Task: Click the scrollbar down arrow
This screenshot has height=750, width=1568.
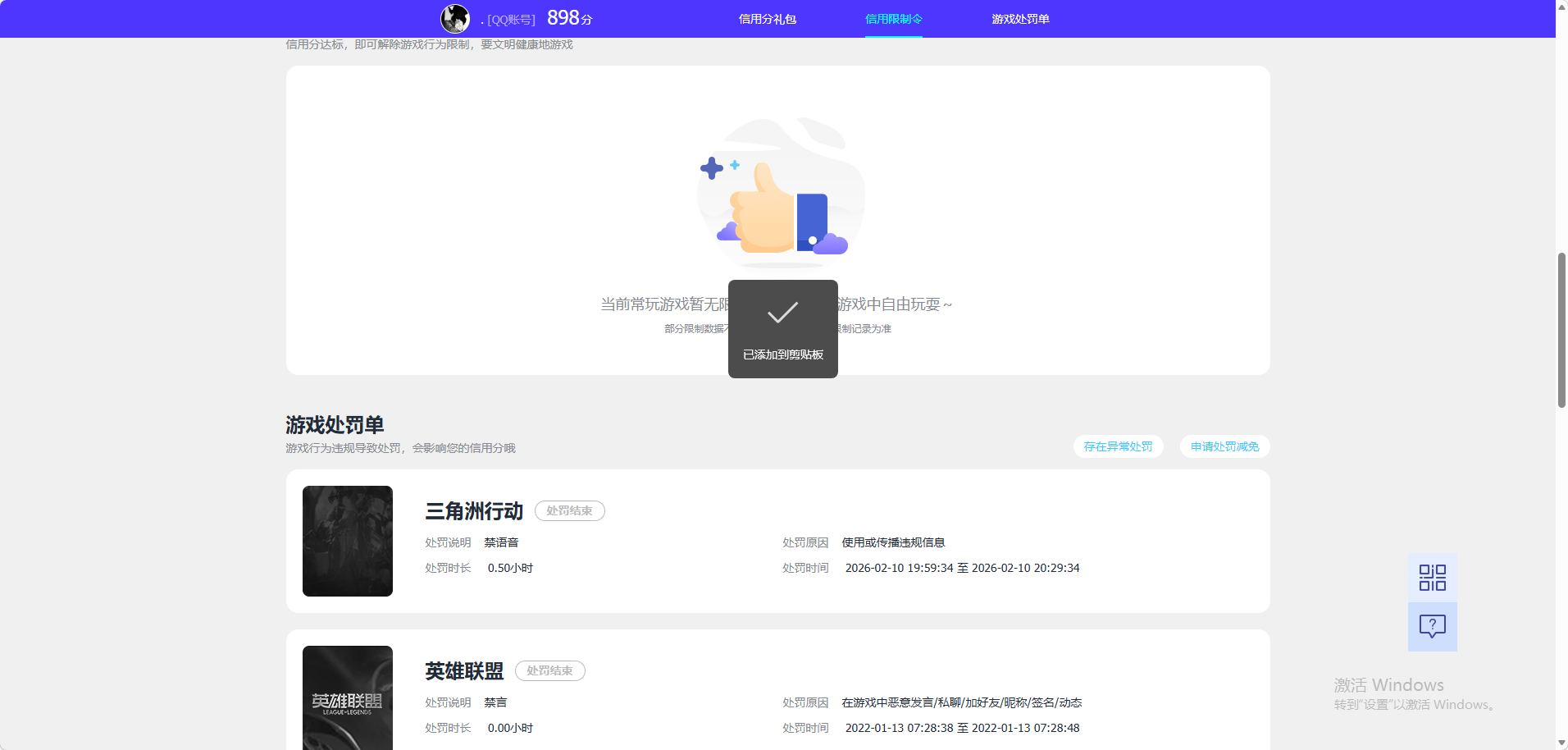Action: click(x=1561, y=743)
